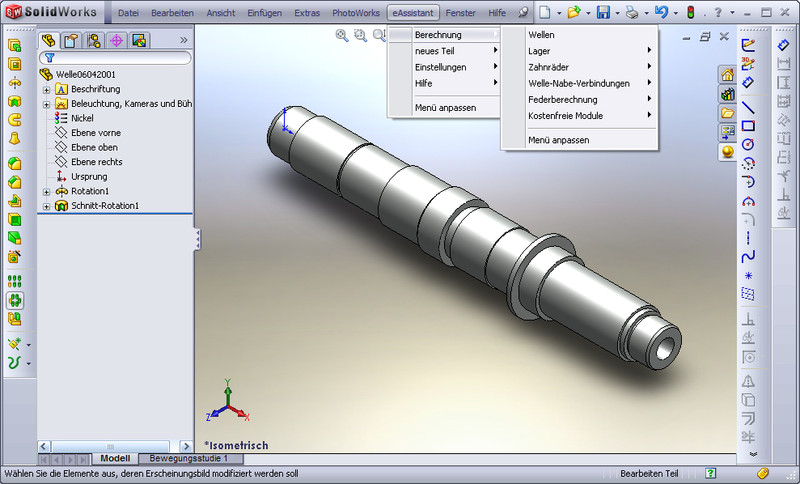Click the Save floppy disk icon
The height and width of the screenshot is (484, 800).
(603, 13)
